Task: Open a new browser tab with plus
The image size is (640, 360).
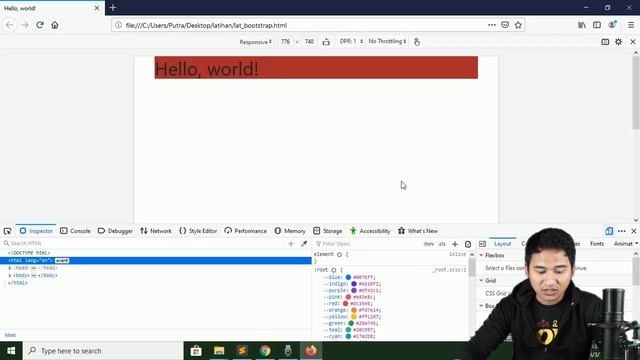Action: [x=113, y=8]
